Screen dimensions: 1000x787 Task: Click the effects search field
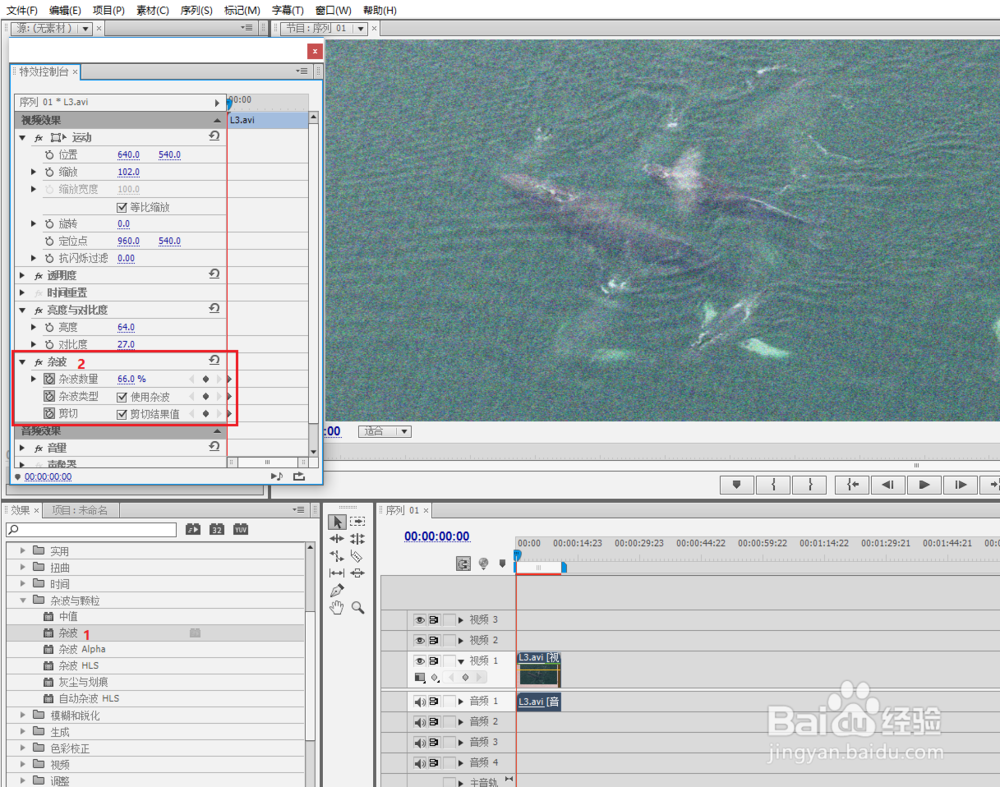point(91,529)
